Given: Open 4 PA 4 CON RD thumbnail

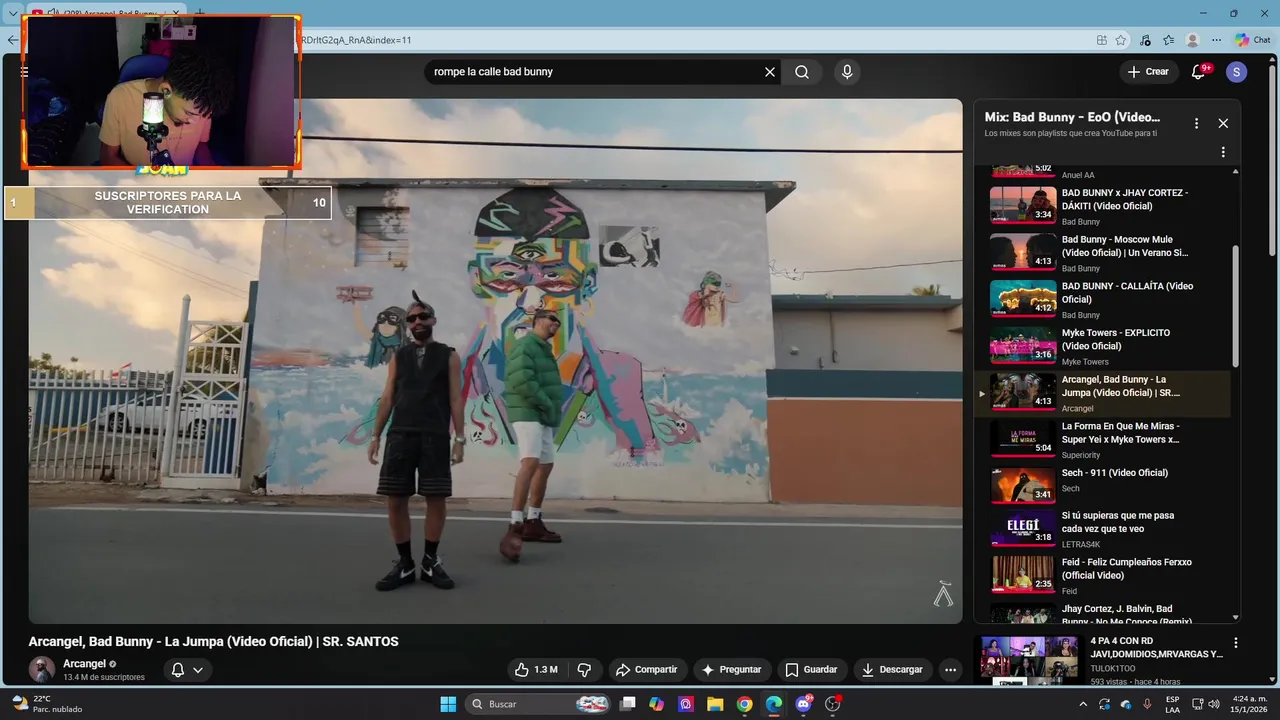Looking at the screenshot, I should point(1030,660).
